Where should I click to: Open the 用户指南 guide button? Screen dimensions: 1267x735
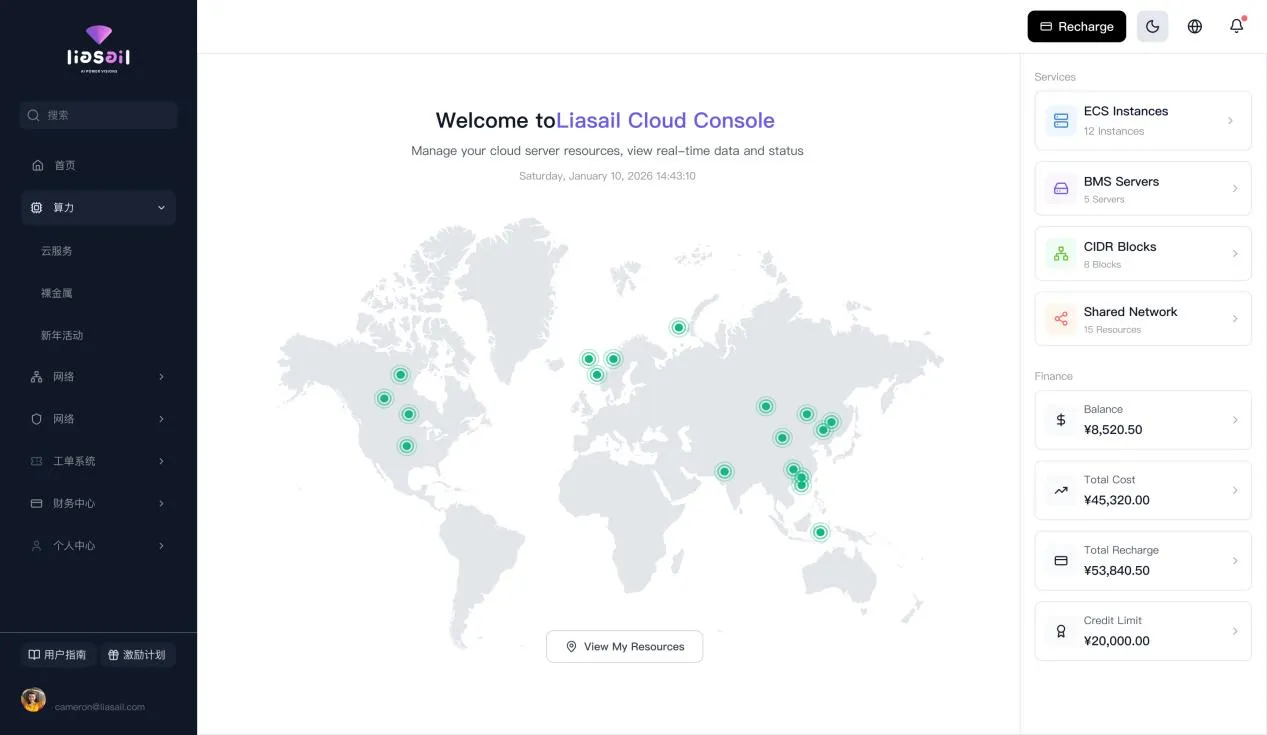[58, 655]
